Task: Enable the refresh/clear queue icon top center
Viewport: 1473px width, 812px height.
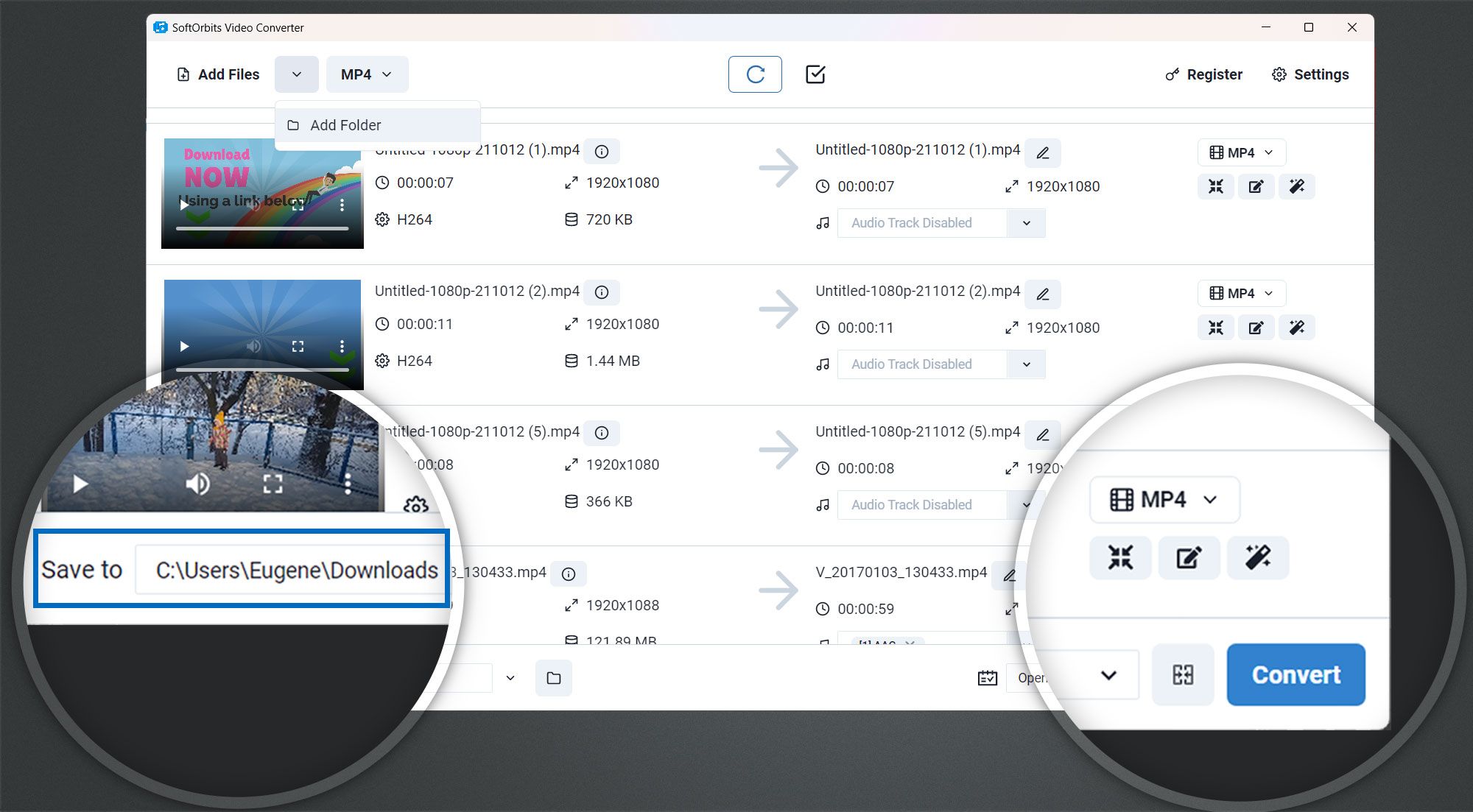Action: point(753,74)
